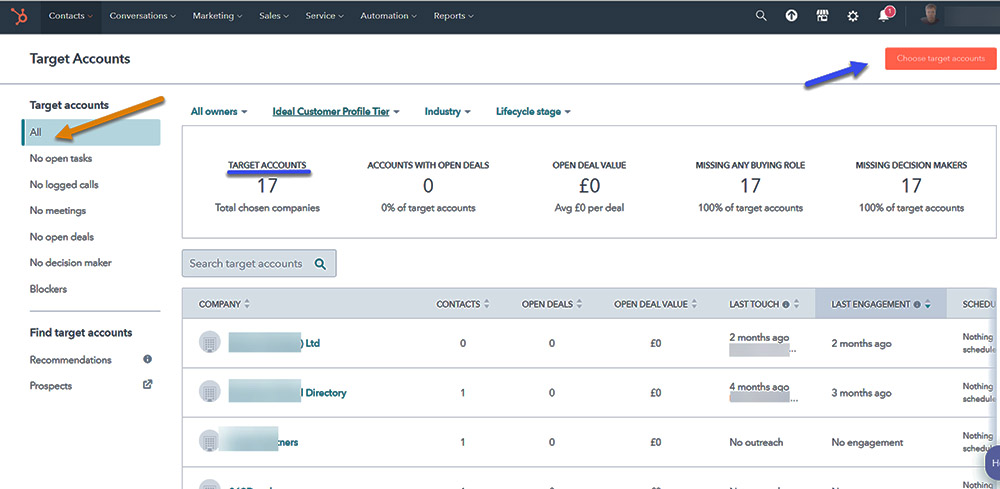
Task: Open the Settings gear icon
Action: (853, 17)
